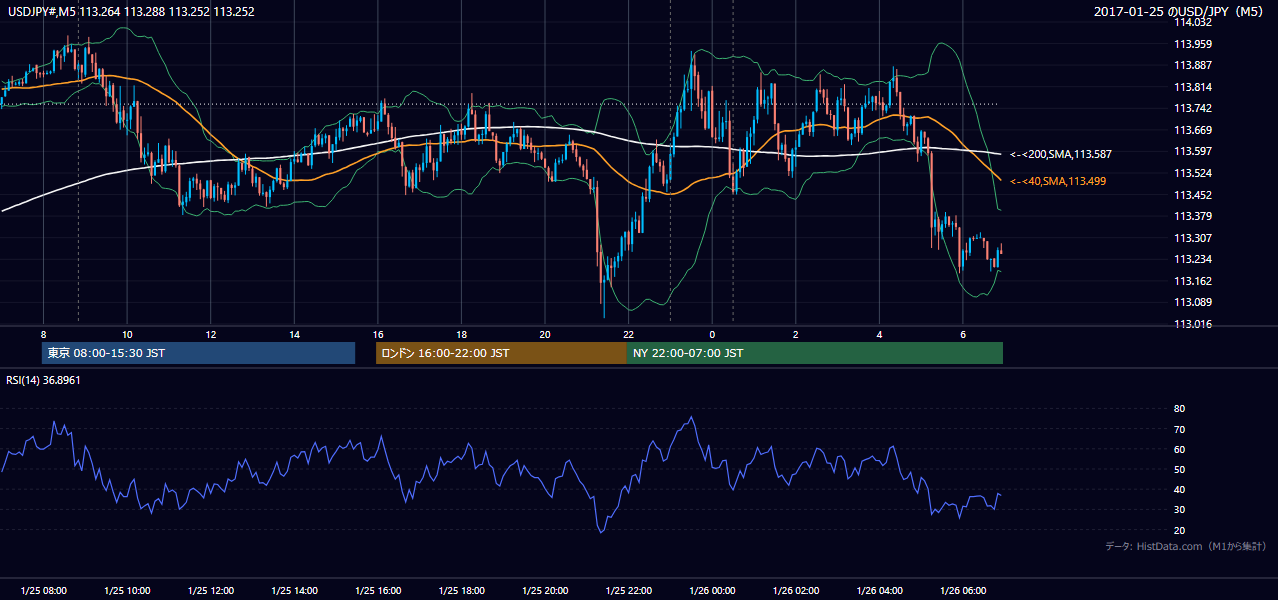
Task: Click the 113.234 price axis value
Action: [1193, 259]
